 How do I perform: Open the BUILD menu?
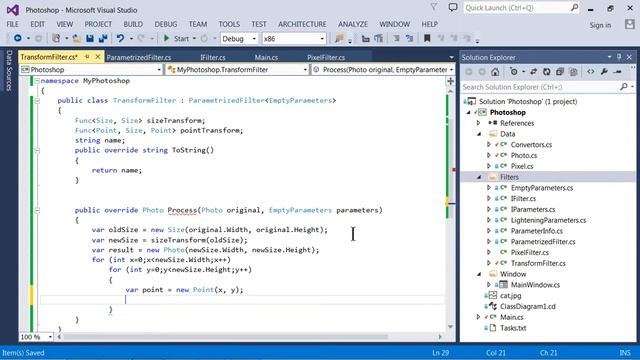[133, 24]
